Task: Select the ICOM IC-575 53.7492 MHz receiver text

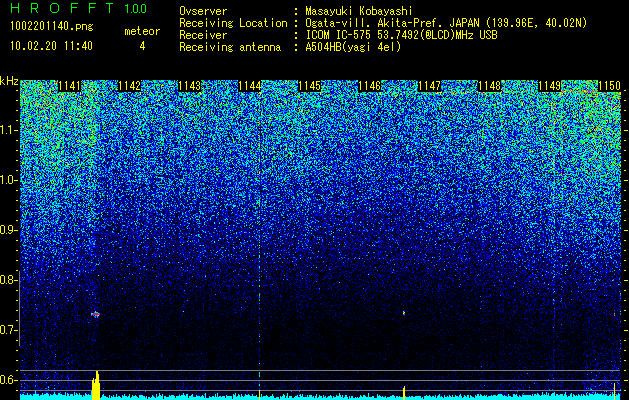Action: click(x=401, y=35)
